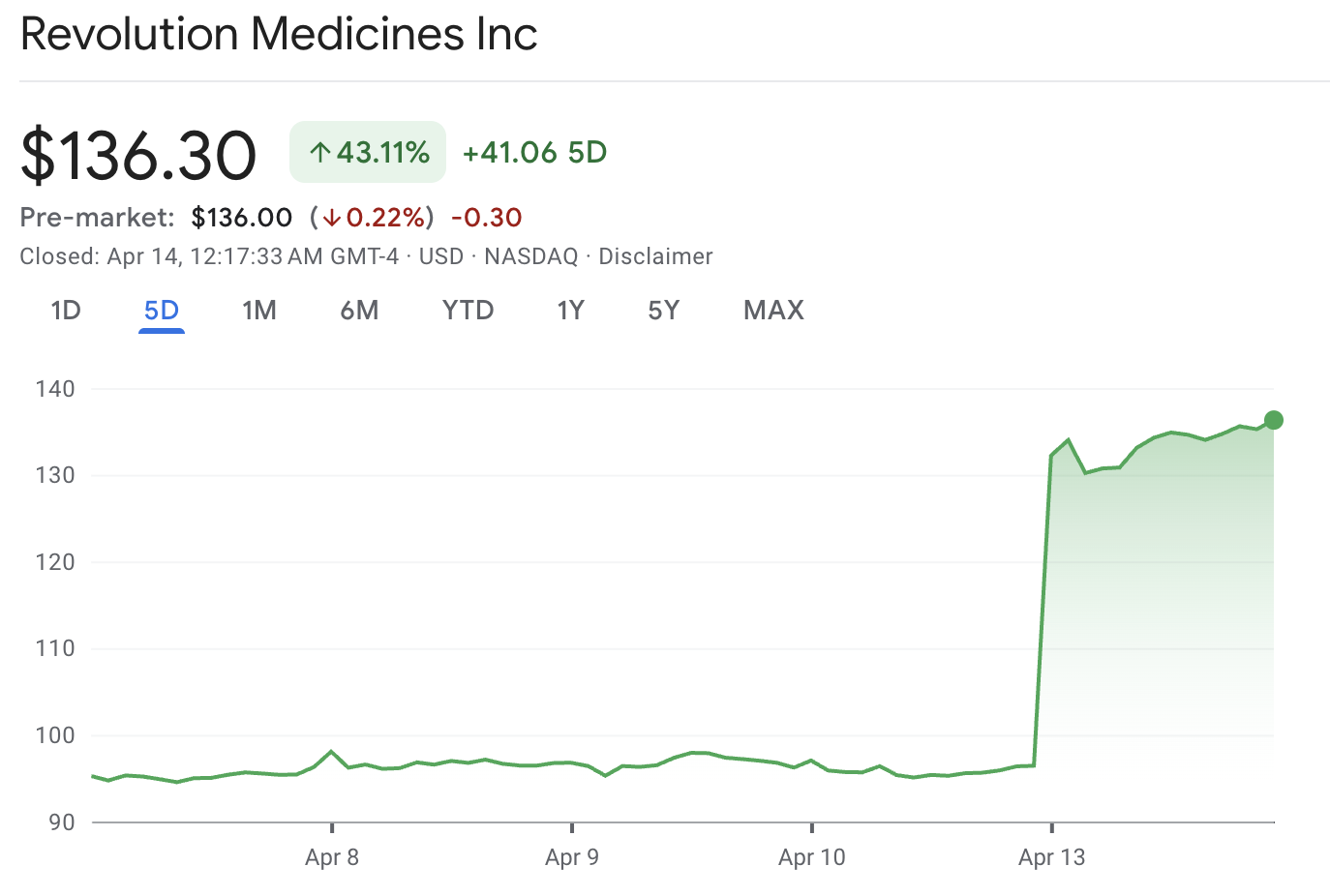This screenshot has width=1330, height=896.
Task: Click the pre-market price $136.00
Action: pos(241,217)
